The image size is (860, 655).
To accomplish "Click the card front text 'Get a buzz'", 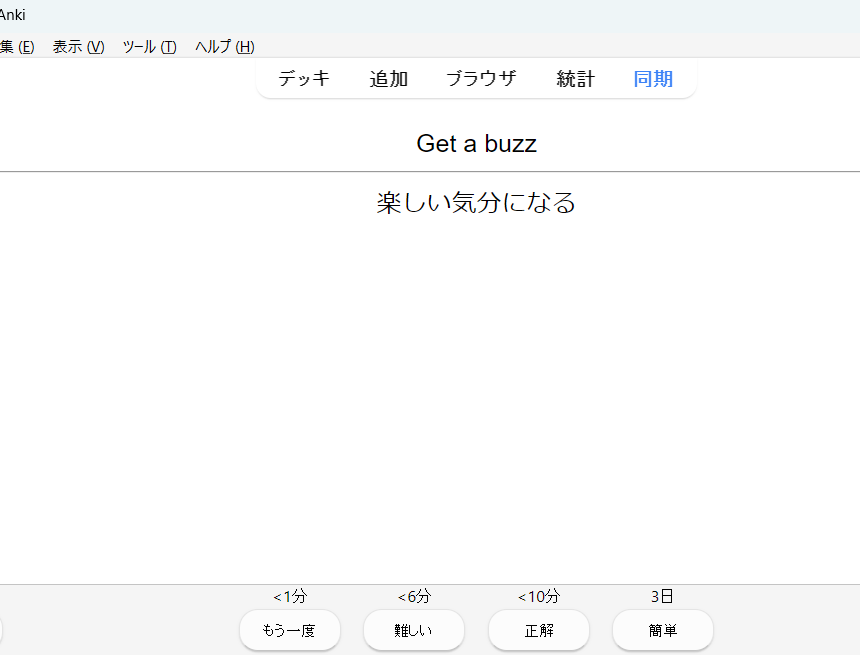I will point(476,144).
